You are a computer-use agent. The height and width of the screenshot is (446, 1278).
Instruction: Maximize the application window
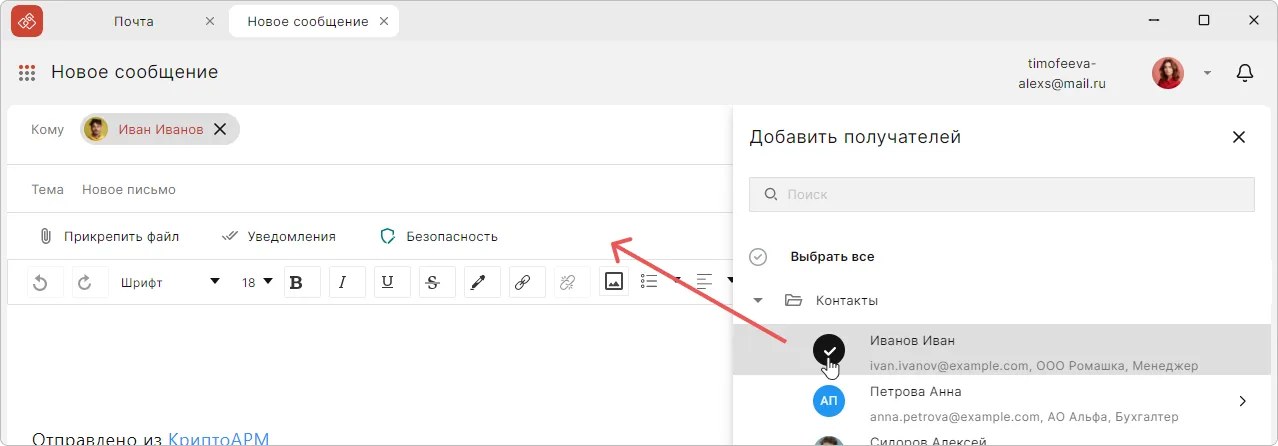[1204, 20]
